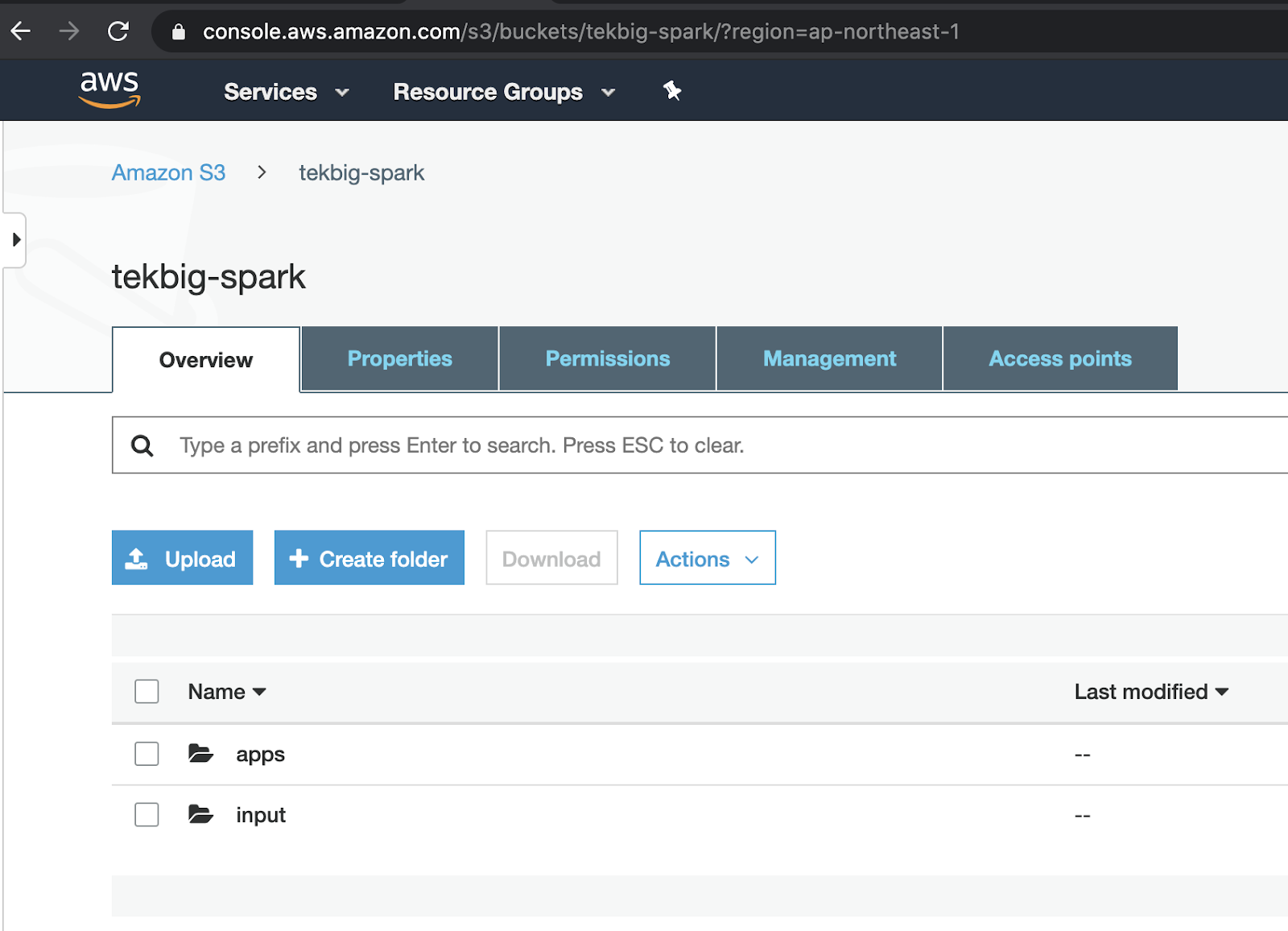Click the apps folder icon
The image size is (1288, 931).
(200, 754)
